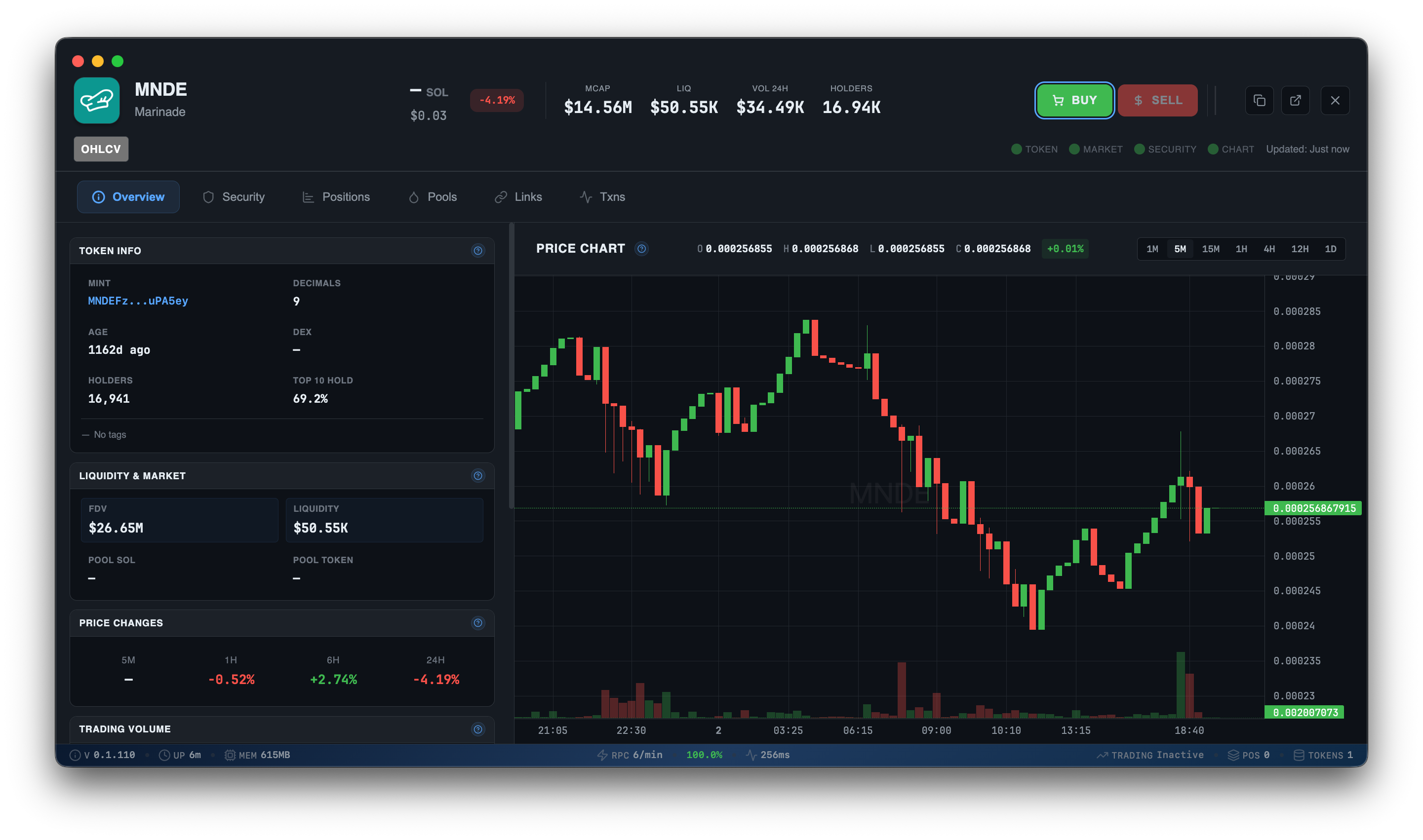The width and height of the screenshot is (1423, 840).
Task: Open mint address link MNDEFz...uPA5ey
Action: 139,301
